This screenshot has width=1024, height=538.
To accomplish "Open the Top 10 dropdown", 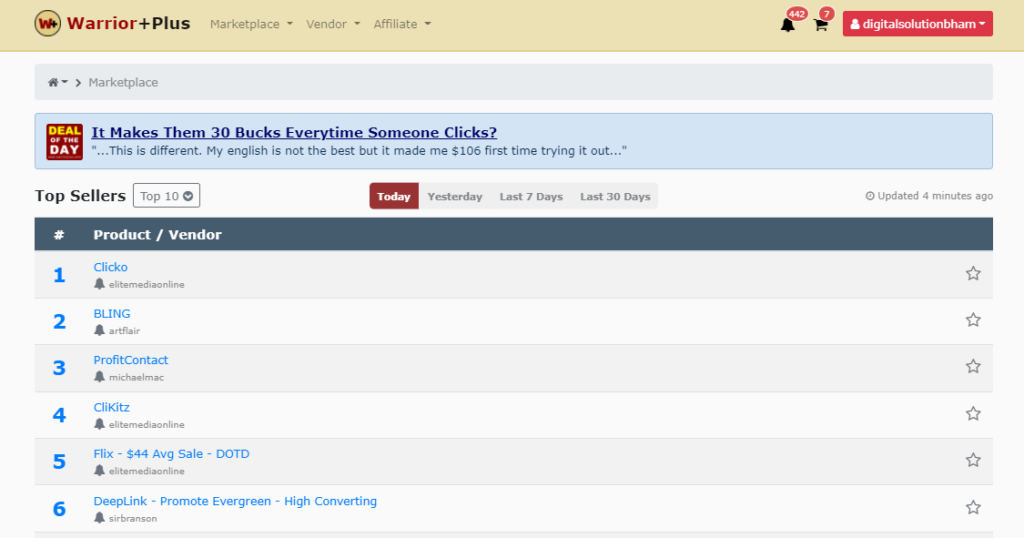I will click(167, 196).
